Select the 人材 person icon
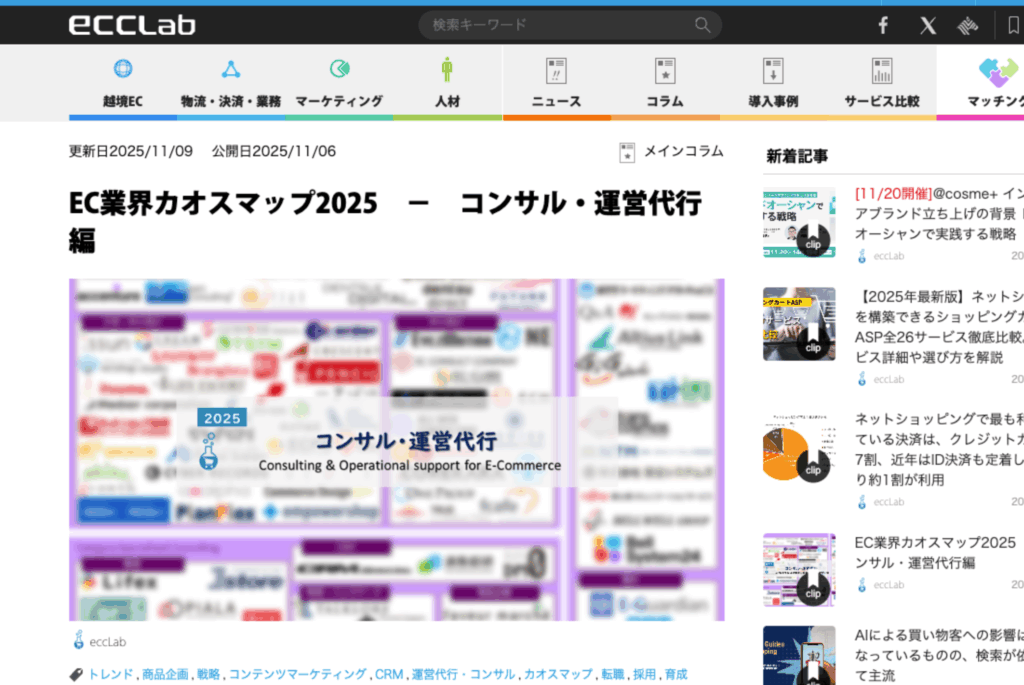The image size is (1024, 685). [446, 69]
